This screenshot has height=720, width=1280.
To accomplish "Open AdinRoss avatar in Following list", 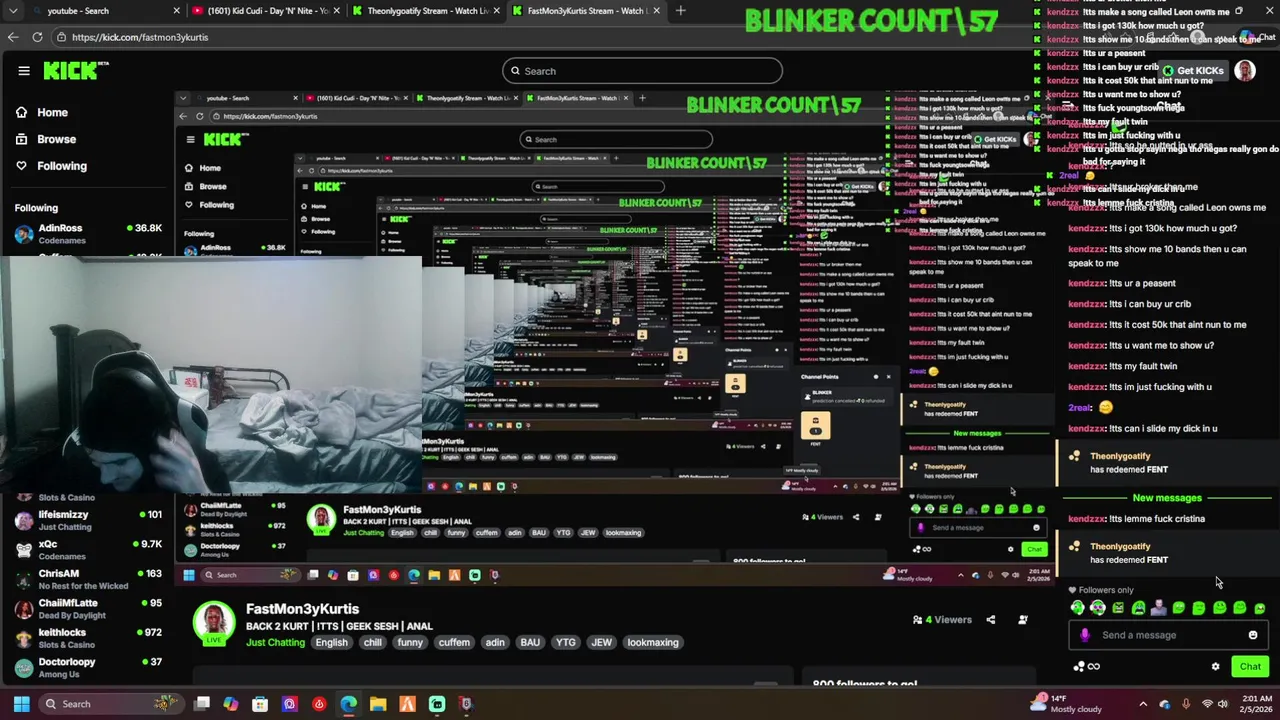I will tap(24, 235).
